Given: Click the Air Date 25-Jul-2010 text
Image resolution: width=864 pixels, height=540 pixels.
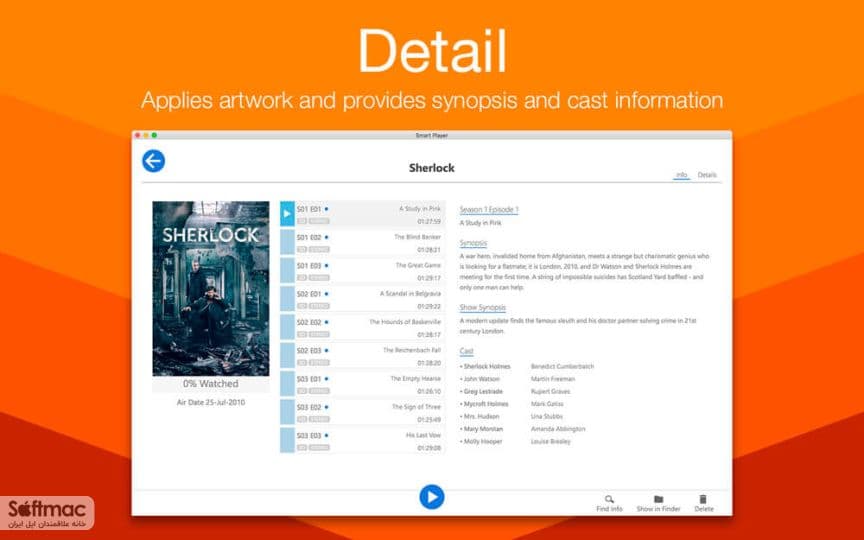Looking at the screenshot, I should point(210,402).
